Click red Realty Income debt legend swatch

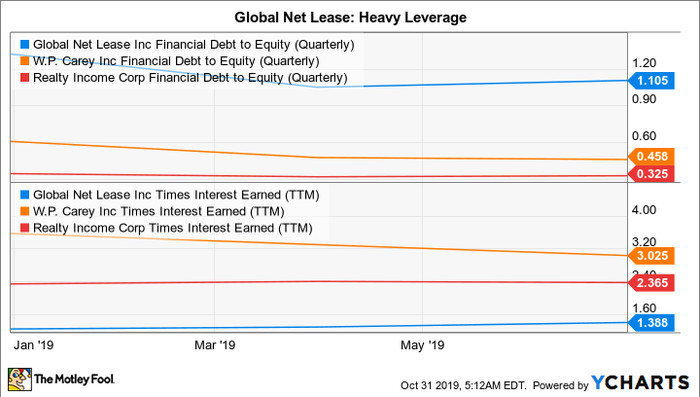pos(25,78)
